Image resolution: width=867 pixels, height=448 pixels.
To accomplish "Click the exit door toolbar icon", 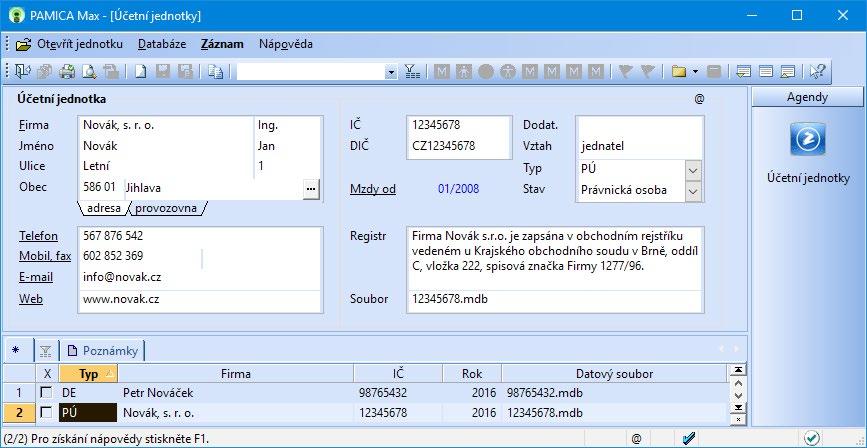I will [x=23, y=71].
